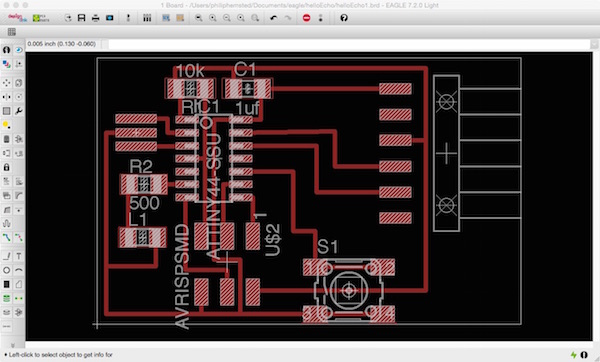This screenshot has height=362, width=600.
Task: Click the Print icon in the toolbar
Action: pos(96,18)
